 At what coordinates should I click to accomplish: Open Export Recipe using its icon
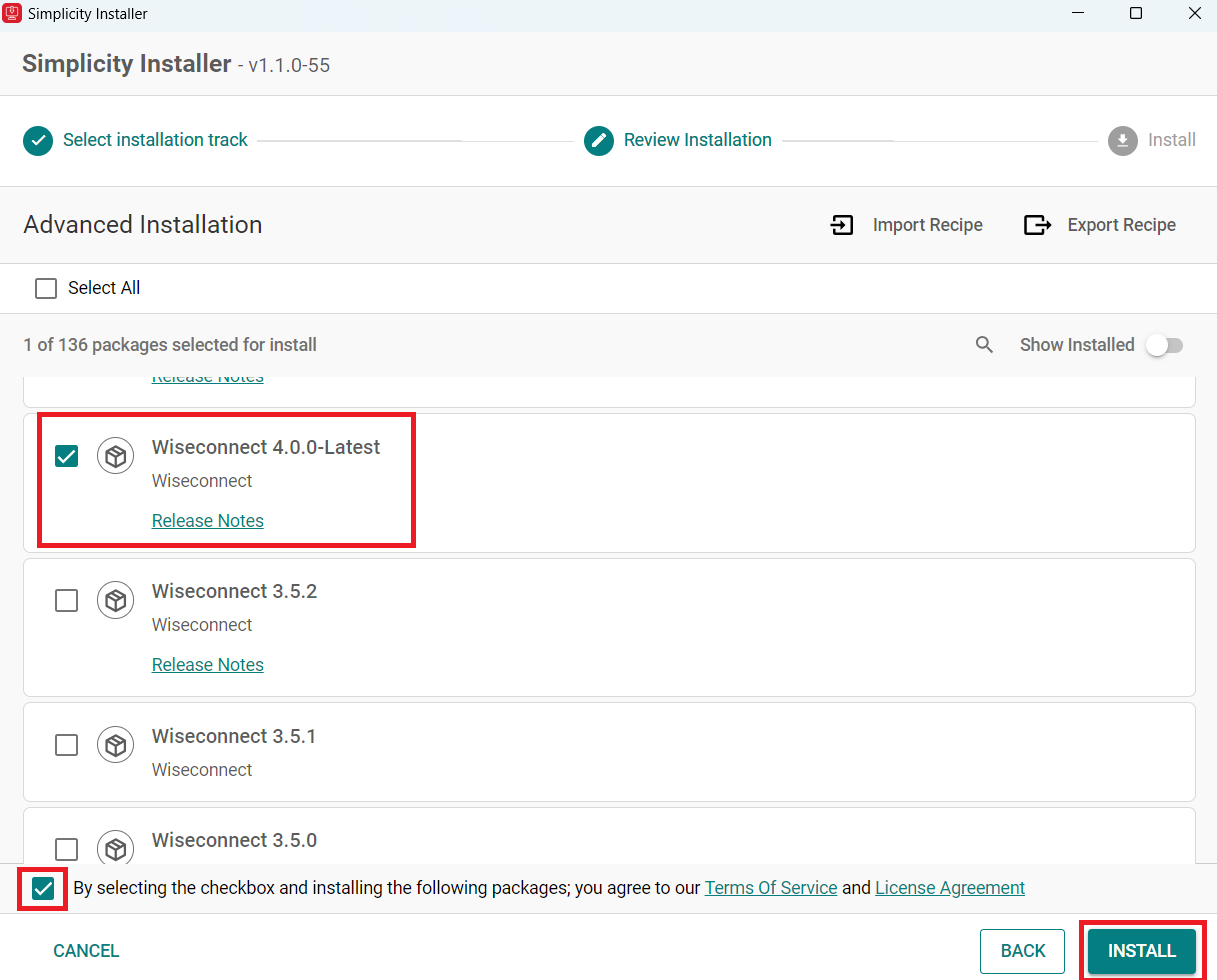point(1036,225)
